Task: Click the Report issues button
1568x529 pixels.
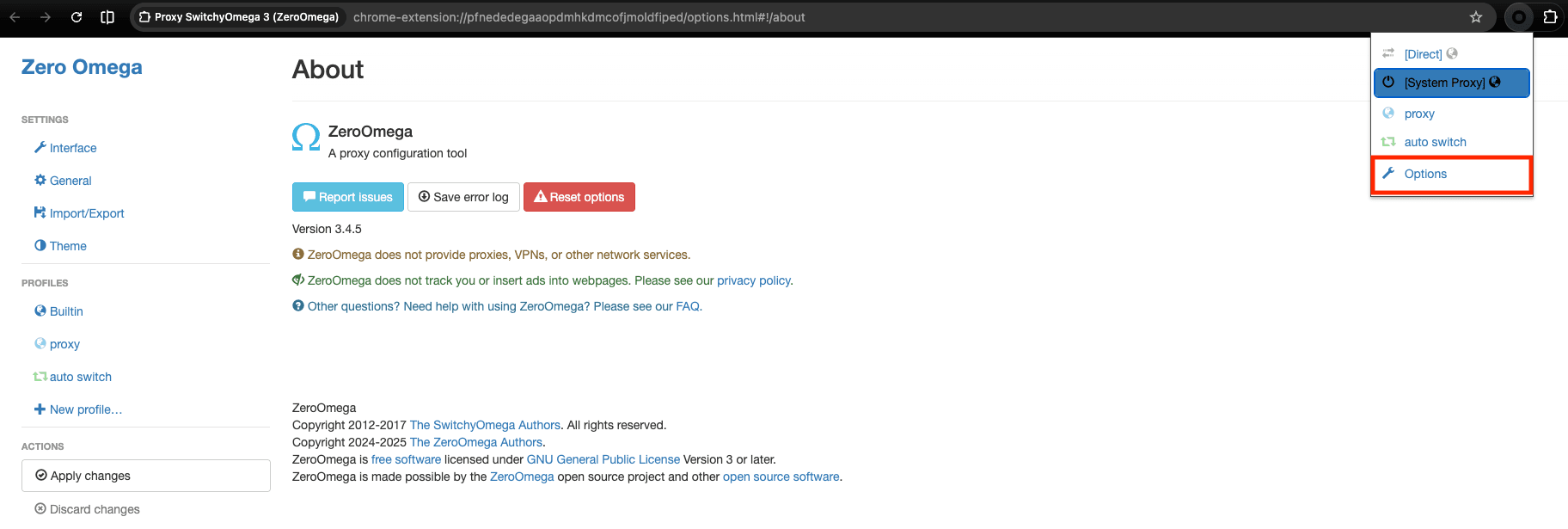Action: point(348,197)
